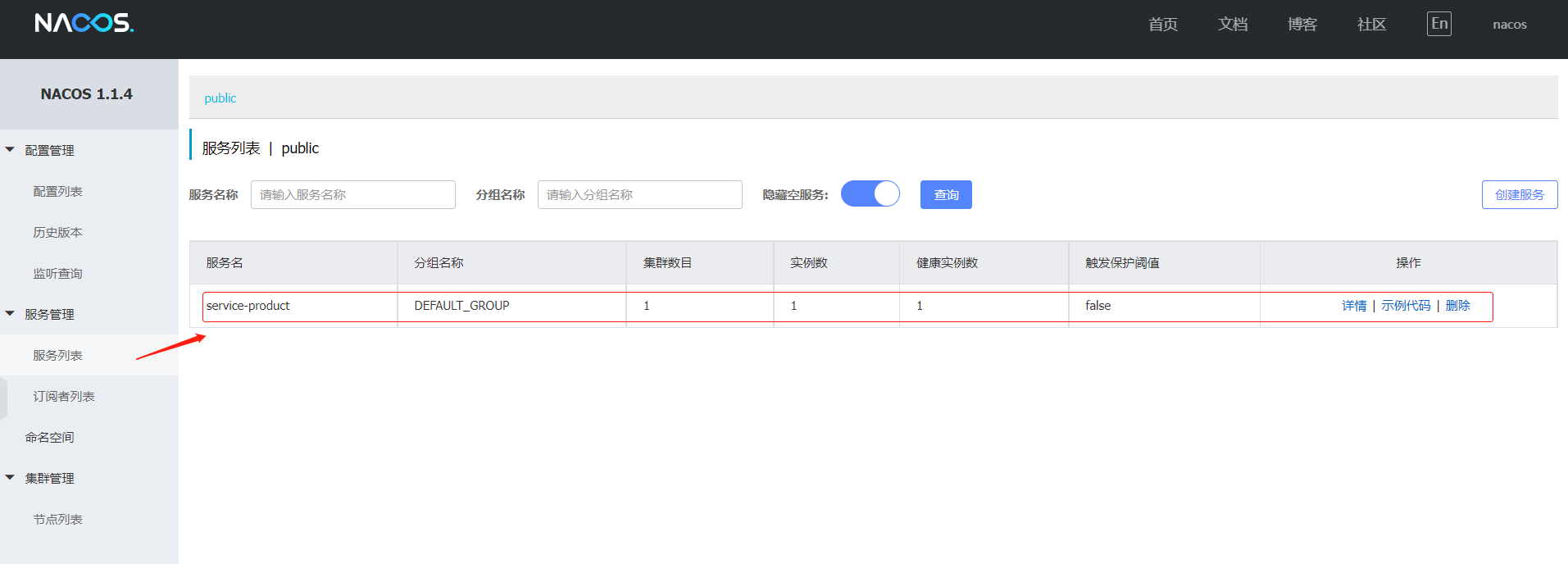Open 命名空间 in the sidebar
1568x564 pixels.
[x=49, y=437]
